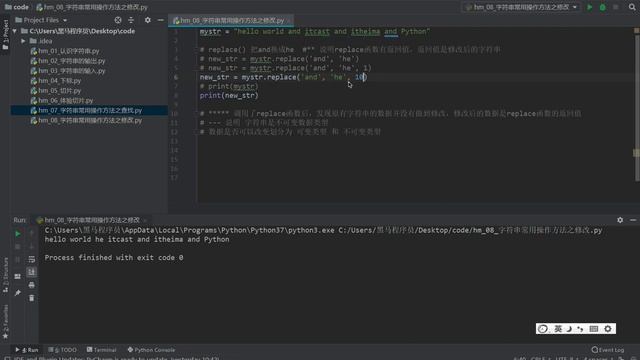Toggle the Structure side tool tab
This screenshot has height=360, width=640.
coord(5,275)
